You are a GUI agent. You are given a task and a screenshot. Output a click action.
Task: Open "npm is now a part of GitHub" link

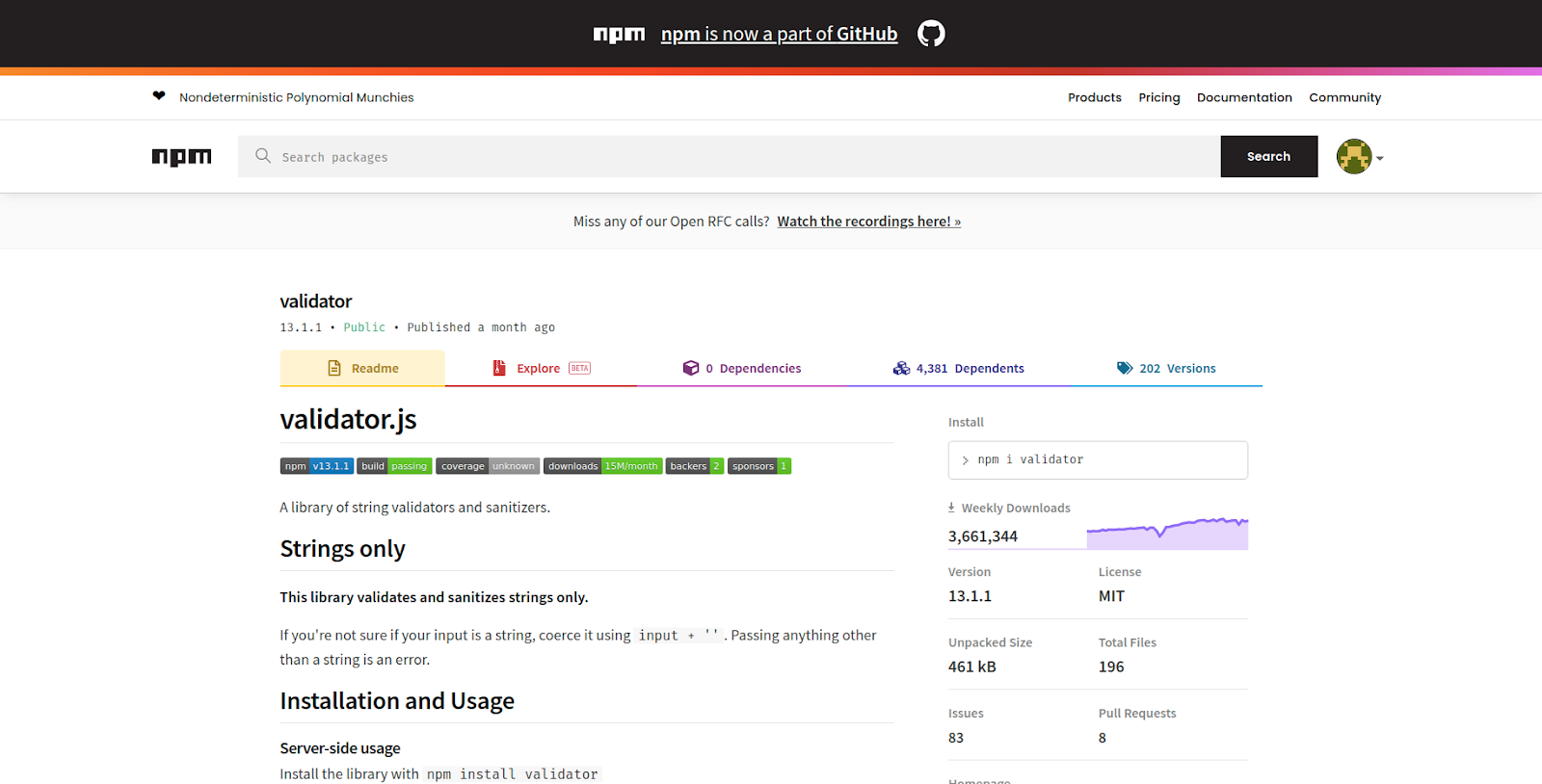tap(779, 34)
